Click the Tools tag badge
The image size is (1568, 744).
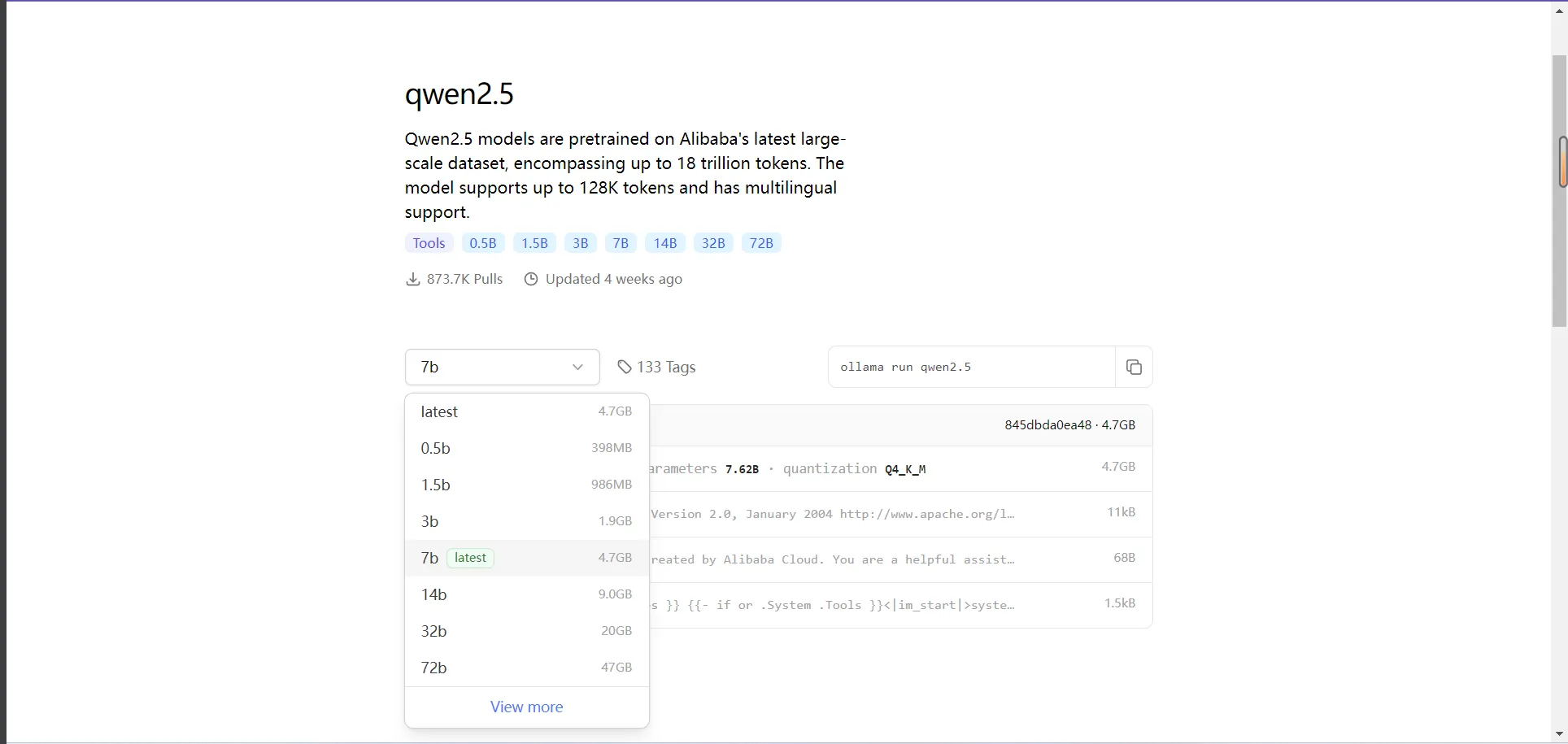[429, 243]
